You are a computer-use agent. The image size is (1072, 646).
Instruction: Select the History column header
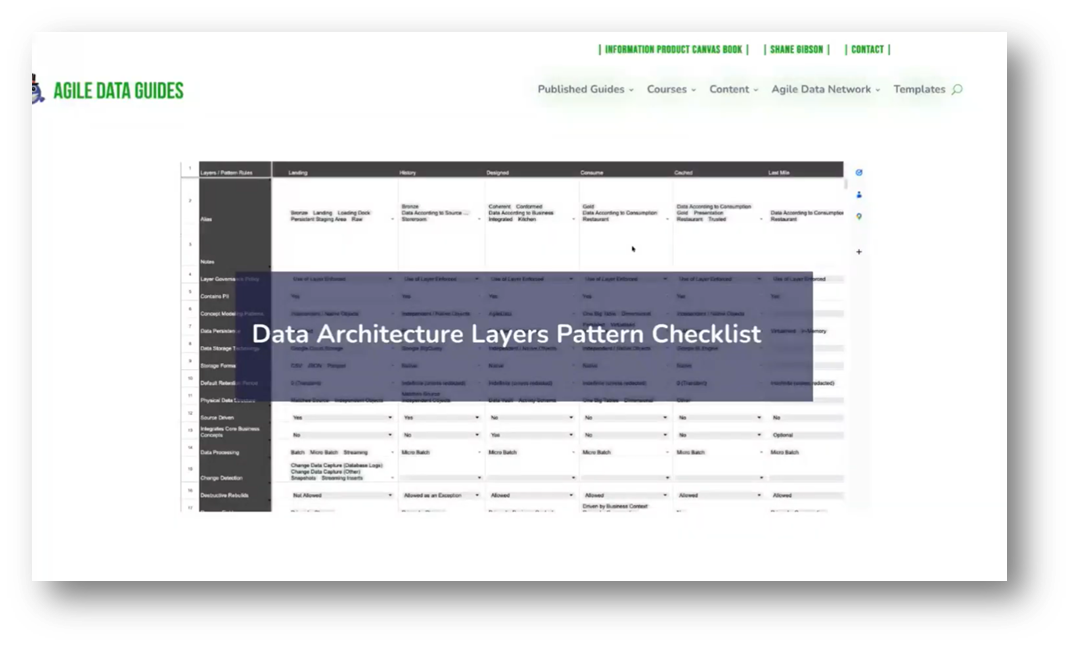point(407,173)
